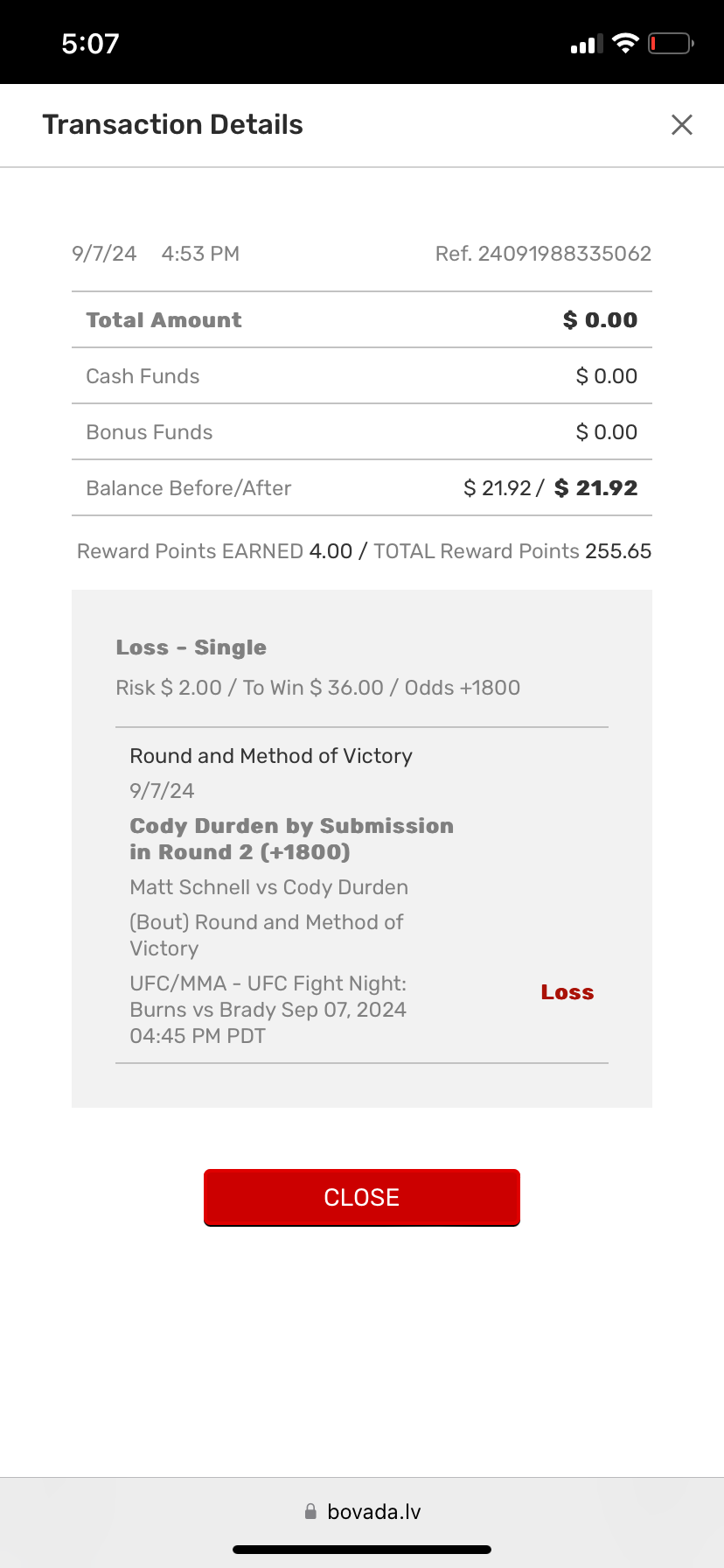Tap the low battery indicator
724x1568 pixels.
point(671,44)
